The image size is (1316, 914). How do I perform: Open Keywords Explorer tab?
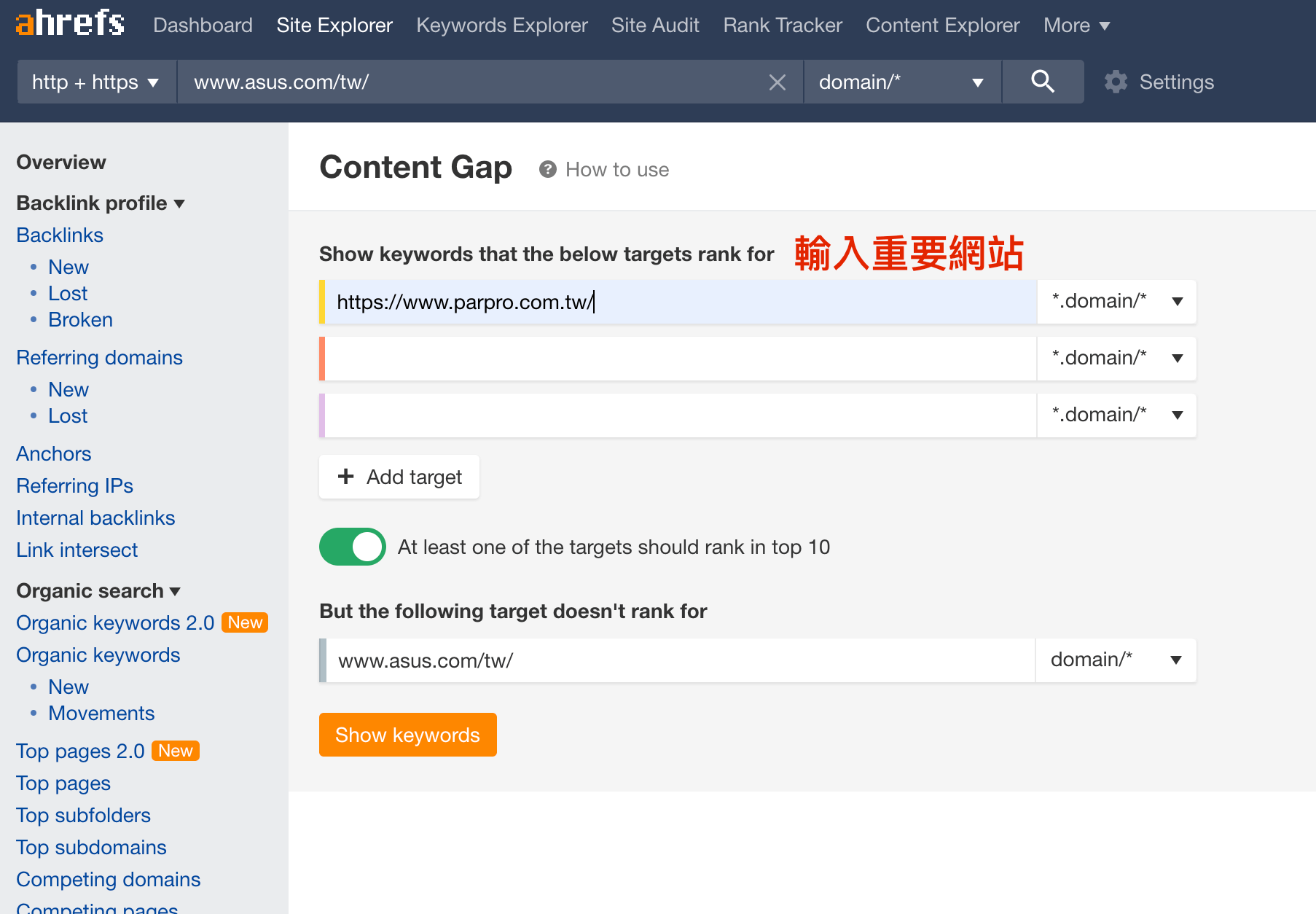[501, 26]
